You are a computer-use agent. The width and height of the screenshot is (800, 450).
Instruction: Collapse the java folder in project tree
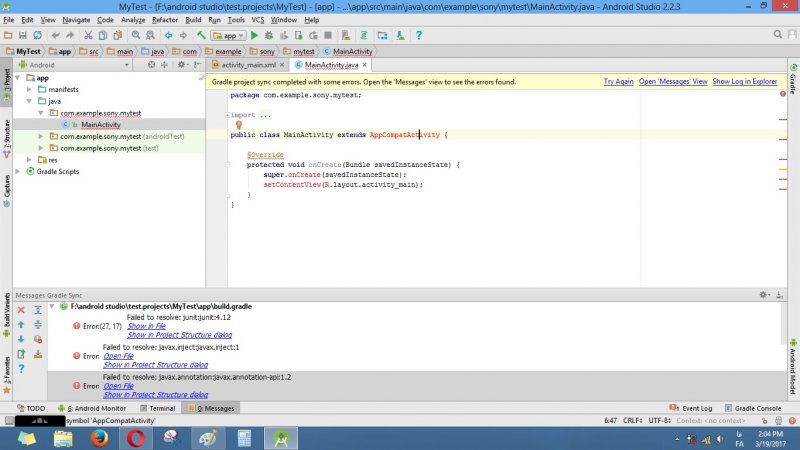tap(29, 101)
